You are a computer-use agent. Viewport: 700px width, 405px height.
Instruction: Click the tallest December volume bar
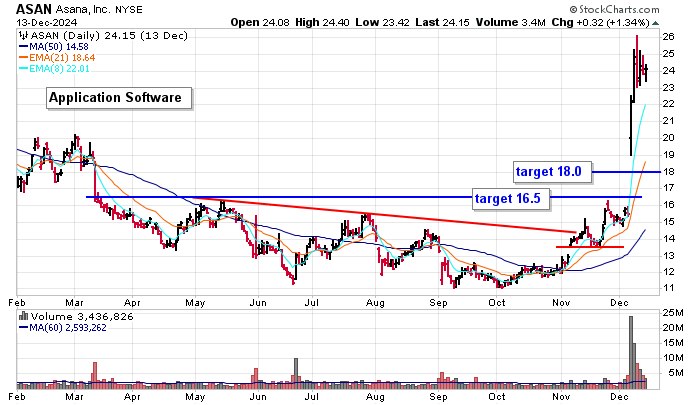(x=631, y=352)
